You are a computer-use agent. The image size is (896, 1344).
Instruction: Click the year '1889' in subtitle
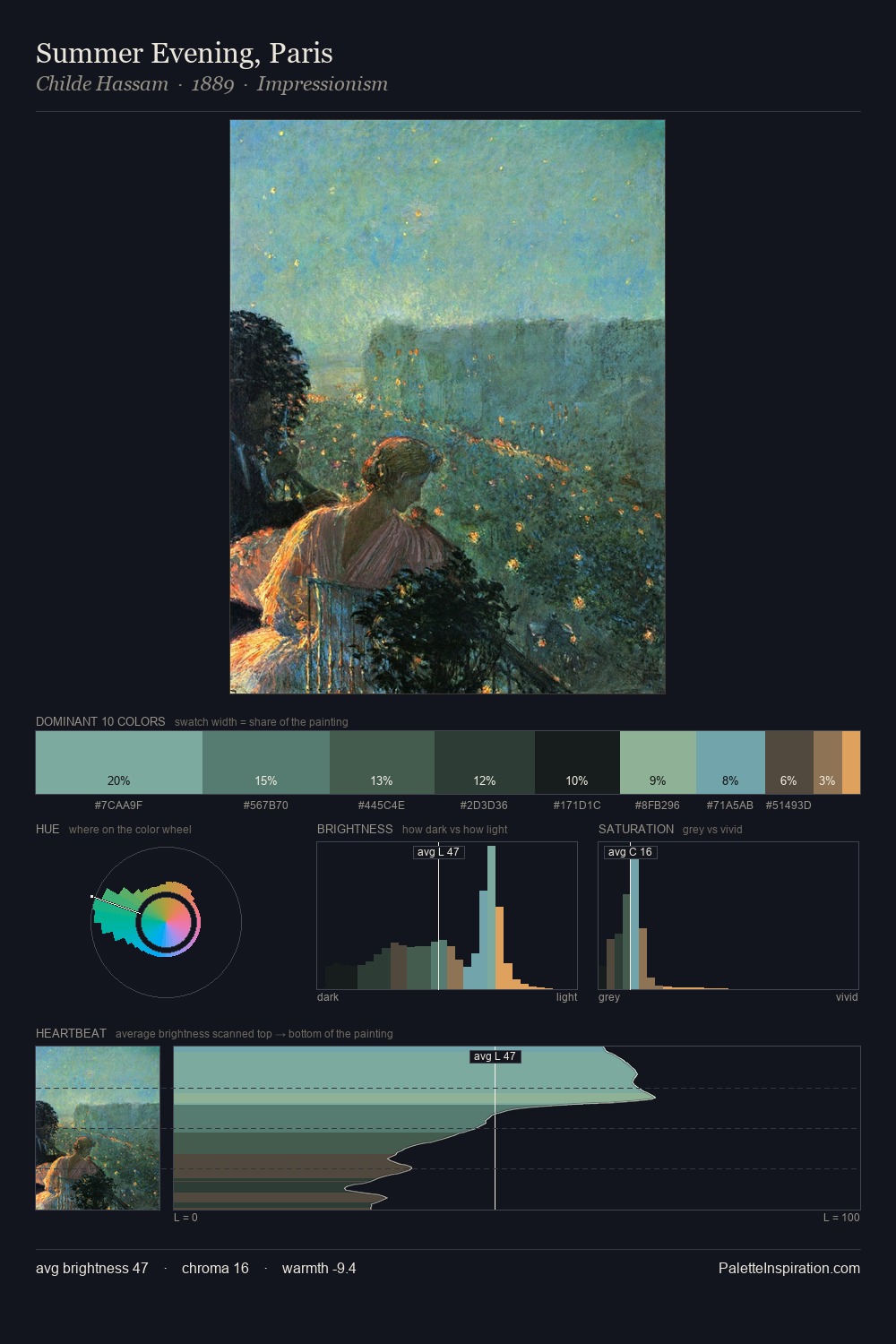(212, 84)
